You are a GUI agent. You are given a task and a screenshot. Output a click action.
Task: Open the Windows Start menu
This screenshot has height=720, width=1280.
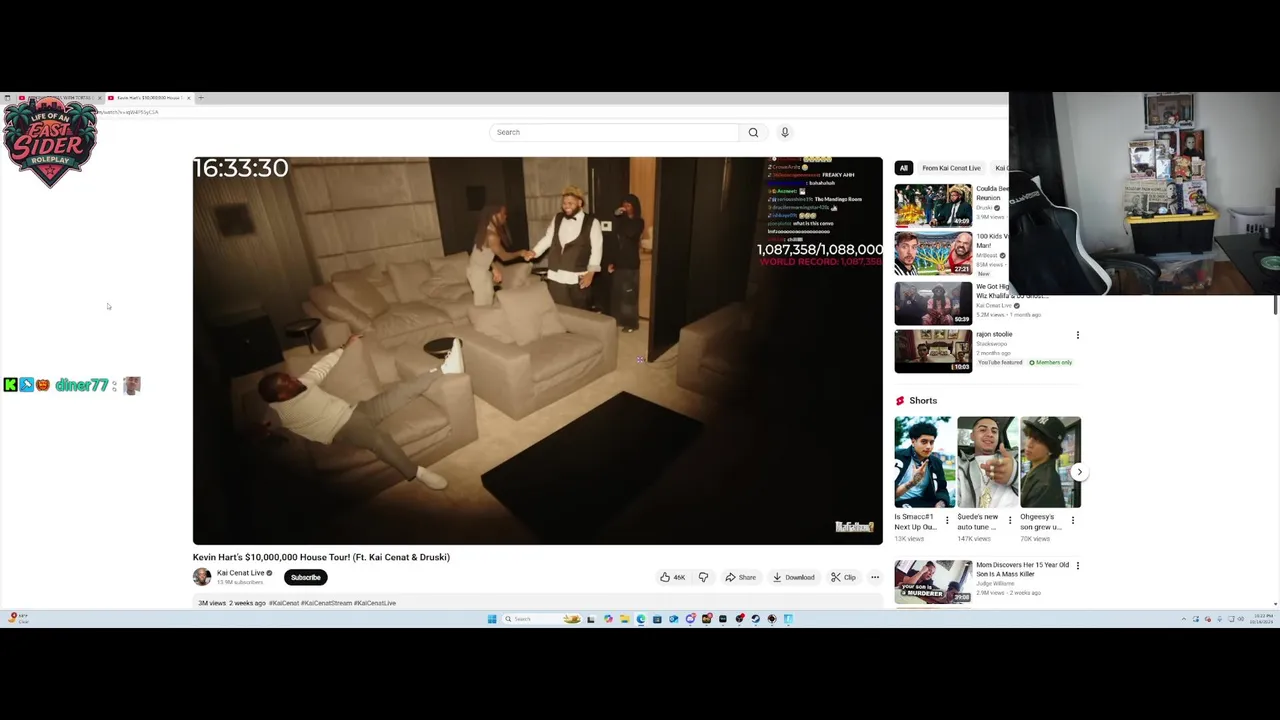[492, 619]
